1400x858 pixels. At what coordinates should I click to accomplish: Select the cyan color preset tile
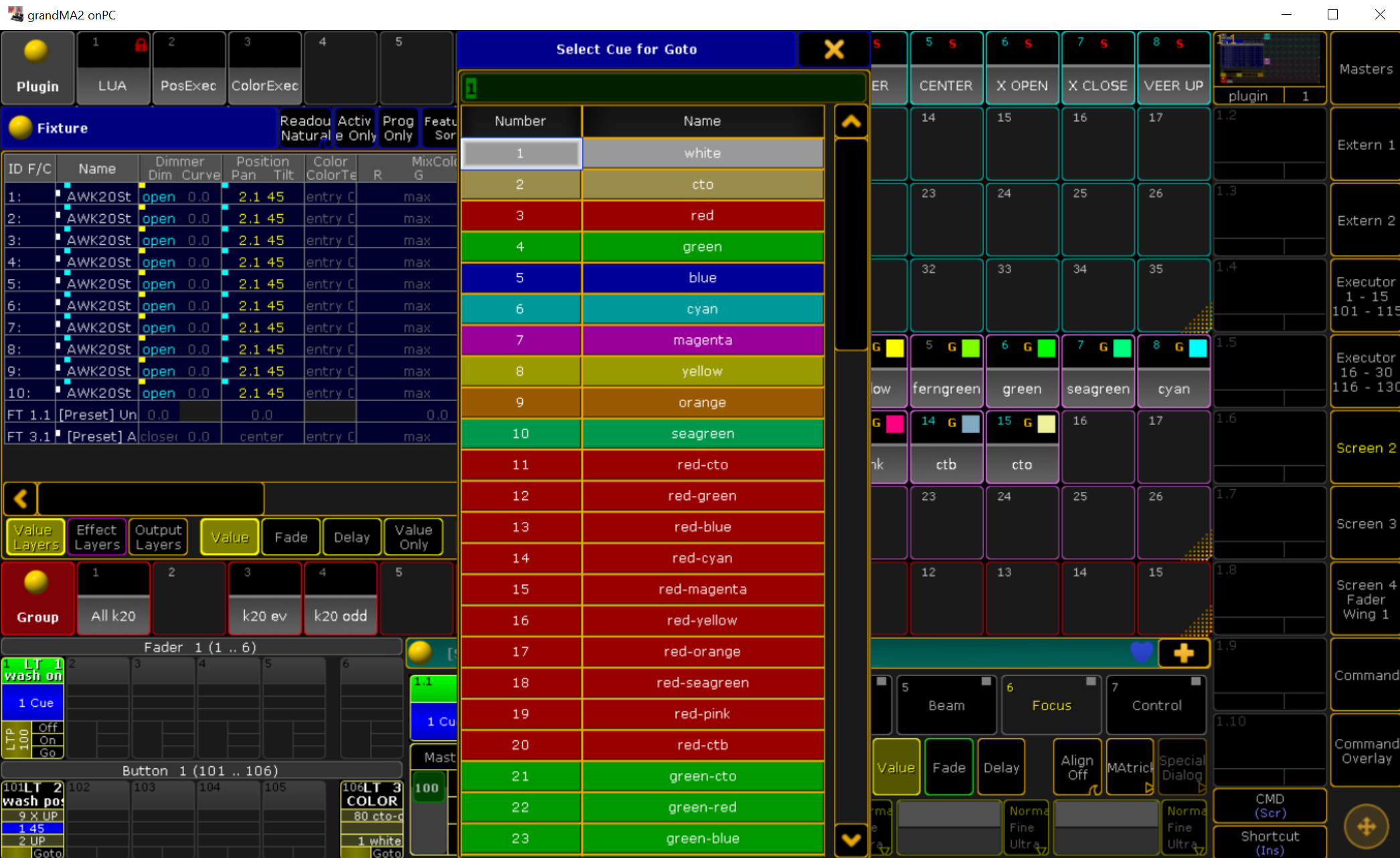(1173, 373)
